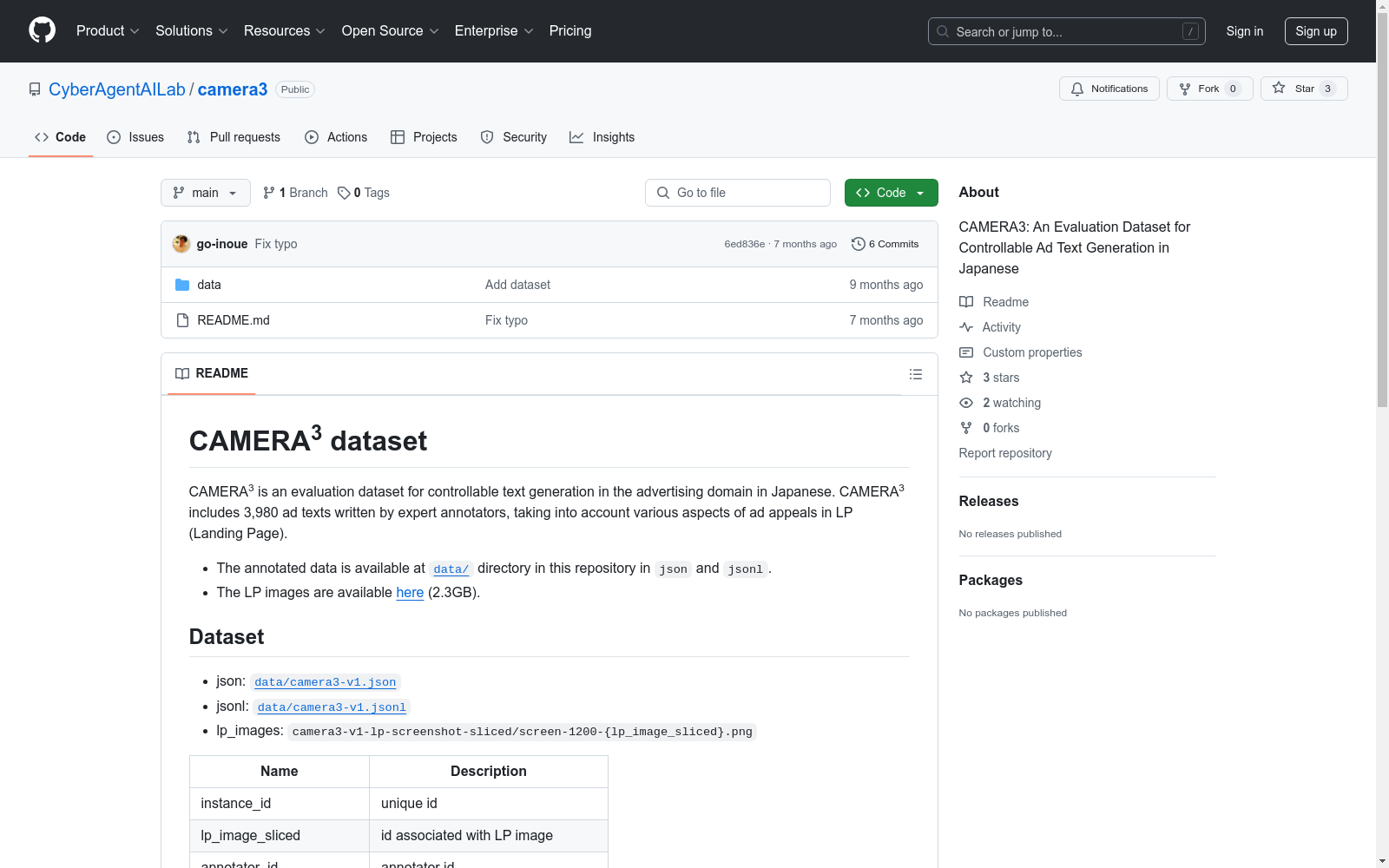View the 0 Tags link
1389x868 pixels.
coord(364,193)
